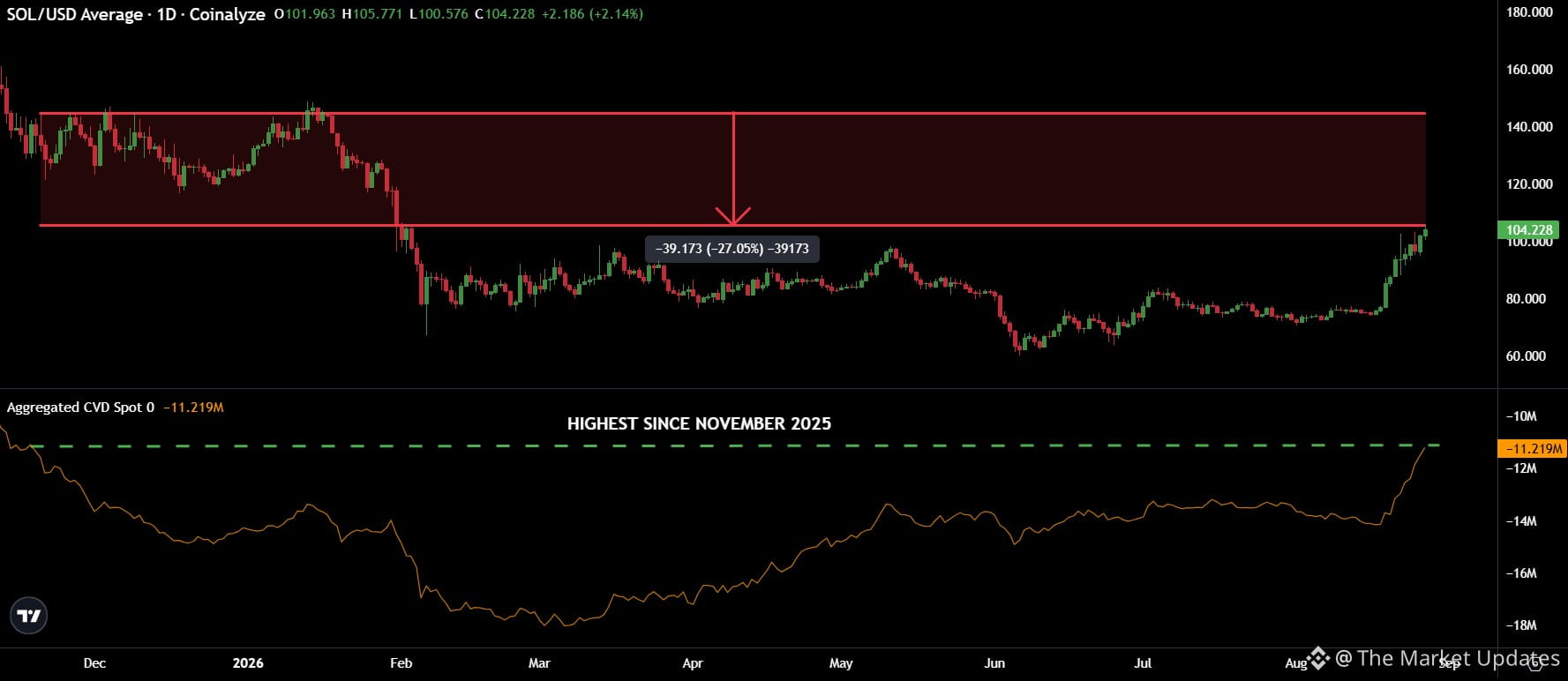Click the orange -11.219M indicator legend value

coord(193,408)
